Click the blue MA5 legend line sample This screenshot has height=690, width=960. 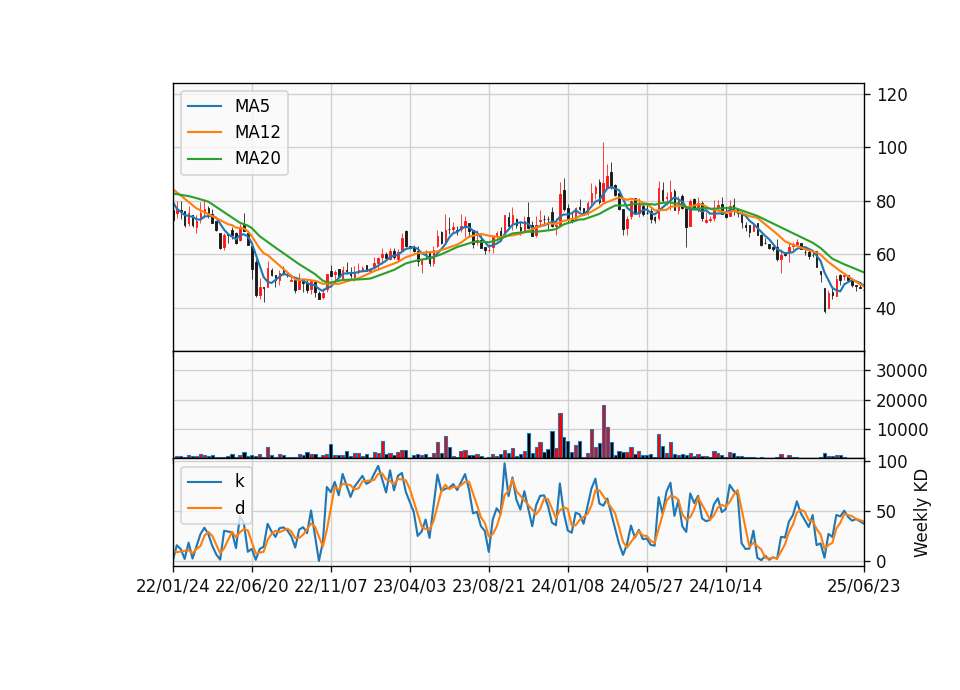(x=204, y=106)
